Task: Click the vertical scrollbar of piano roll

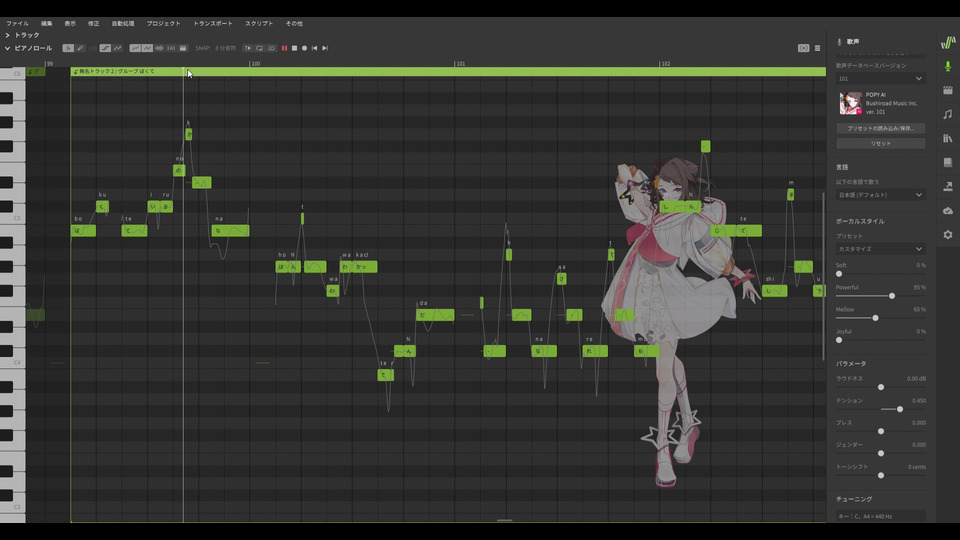Action: coord(823,276)
